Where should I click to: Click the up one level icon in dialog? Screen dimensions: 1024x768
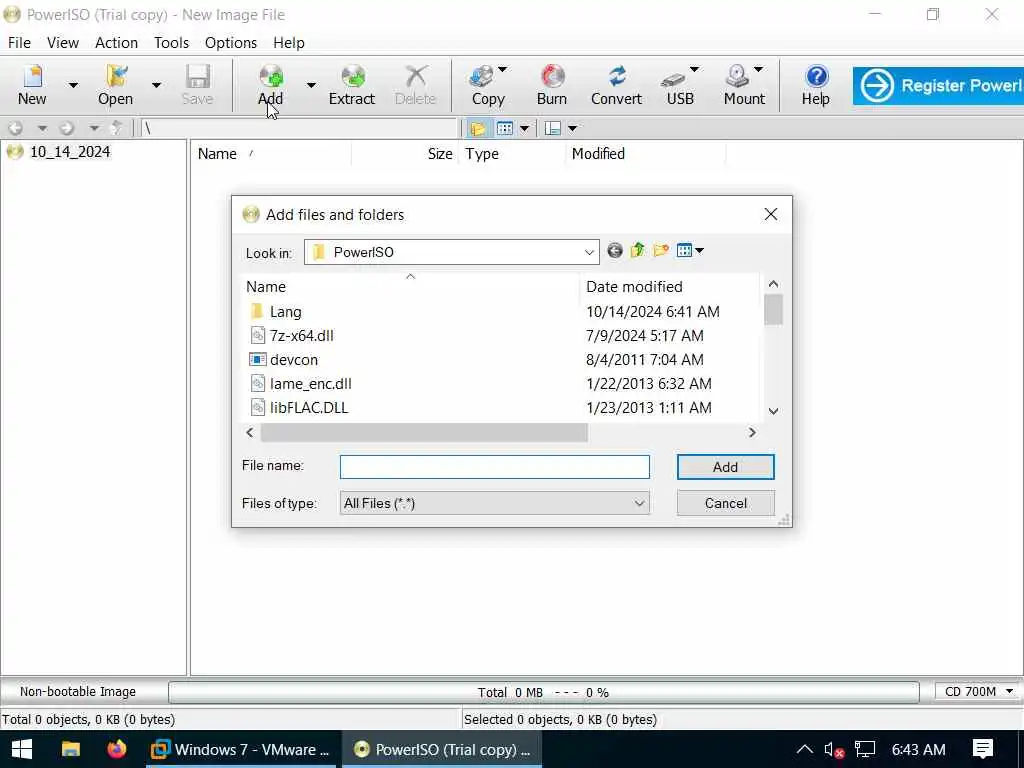coord(637,251)
